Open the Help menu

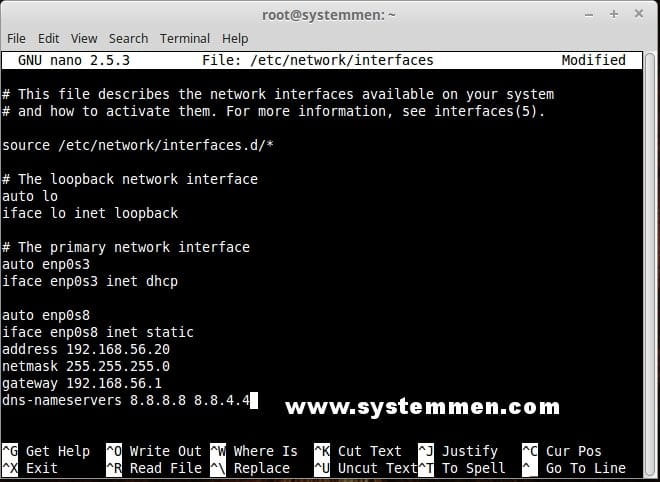pyautogui.click(x=235, y=39)
